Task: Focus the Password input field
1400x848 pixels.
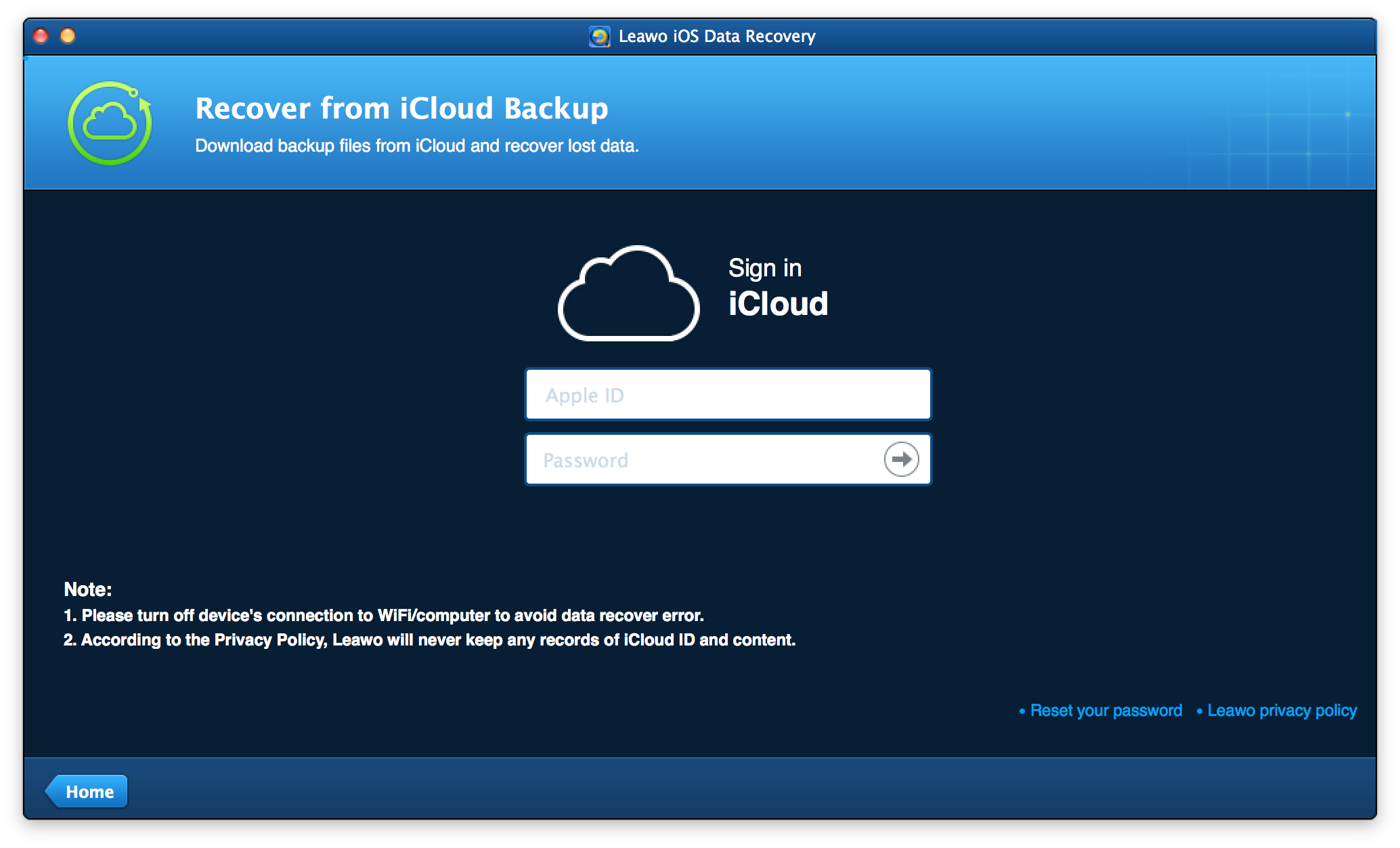Action: (704, 461)
